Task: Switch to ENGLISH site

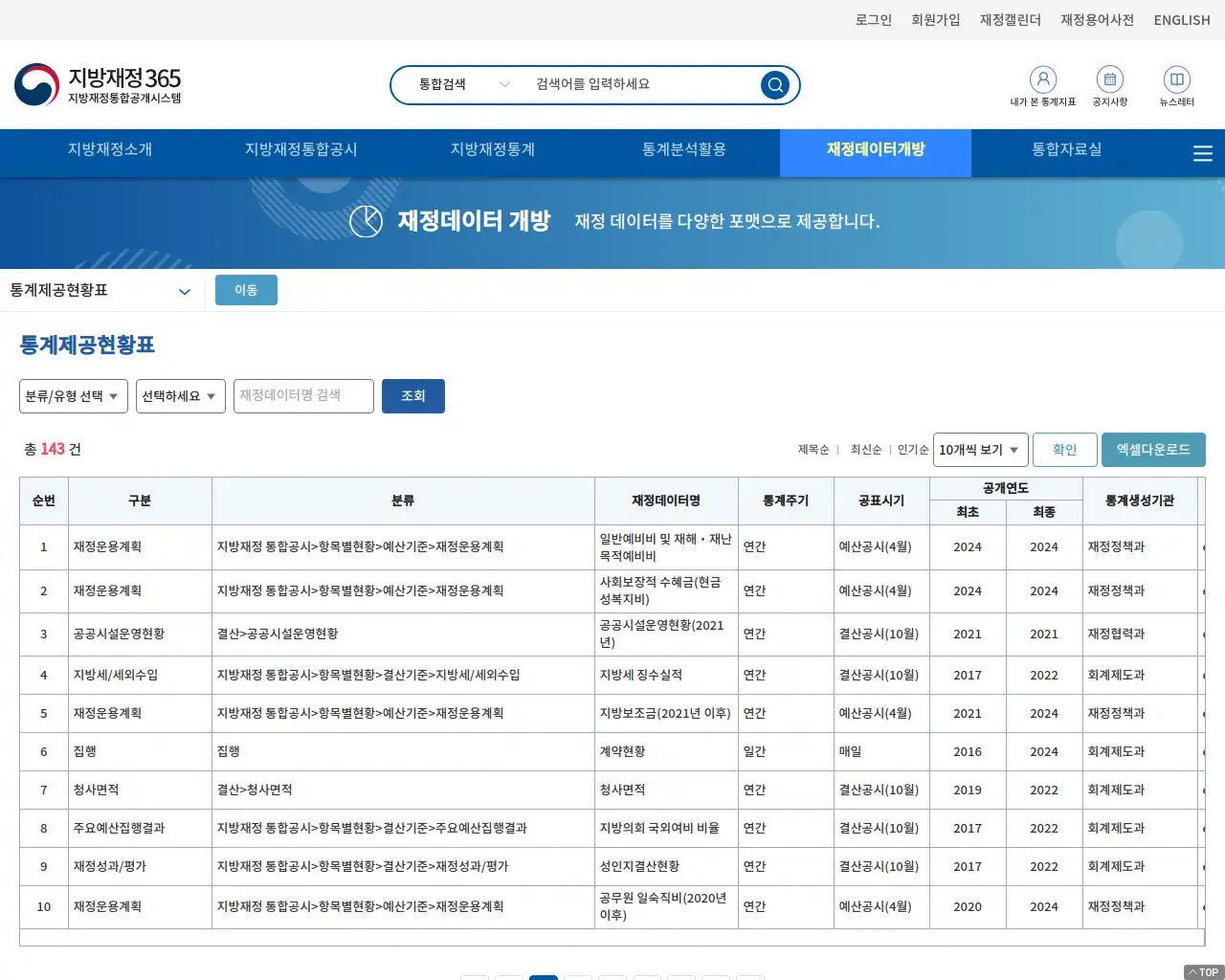Action: pyautogui.click(x=1182, y=20)
